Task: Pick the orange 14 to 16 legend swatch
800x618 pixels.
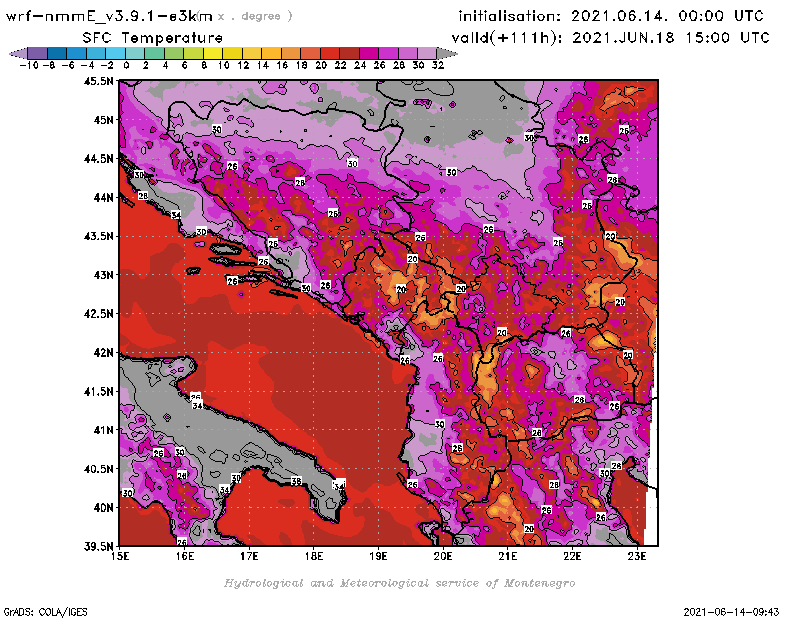Action: (271, 53)
